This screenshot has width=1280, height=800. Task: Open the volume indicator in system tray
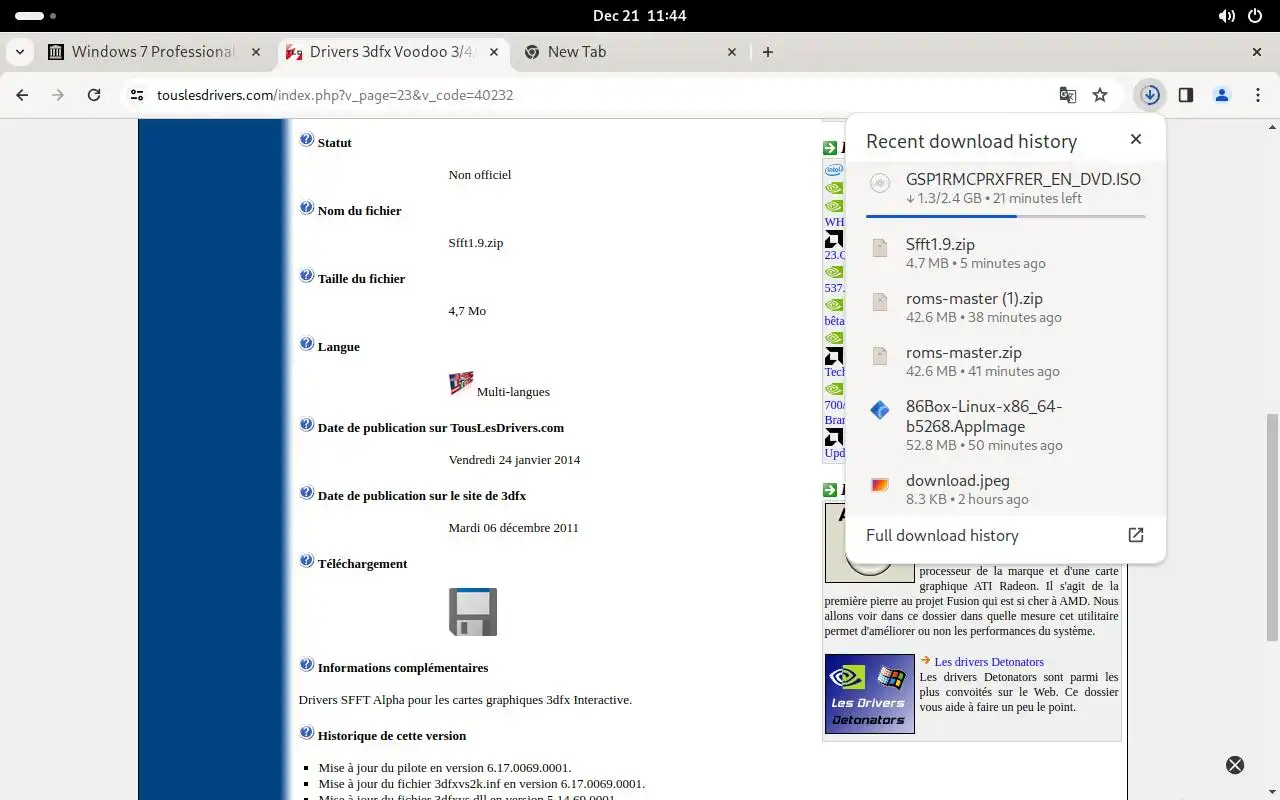point(1227,16)
